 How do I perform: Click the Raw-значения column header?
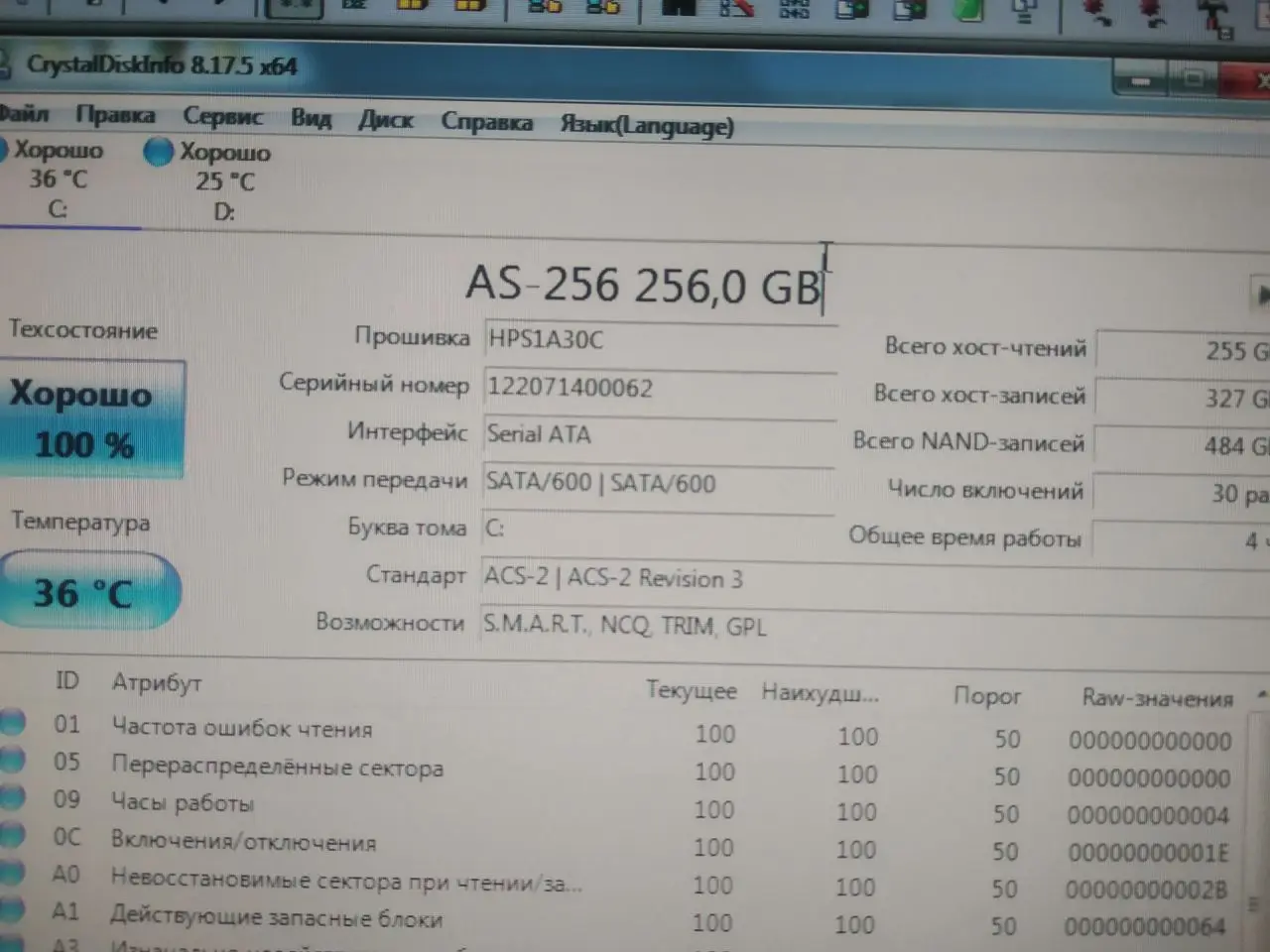tap(1157, 699)
